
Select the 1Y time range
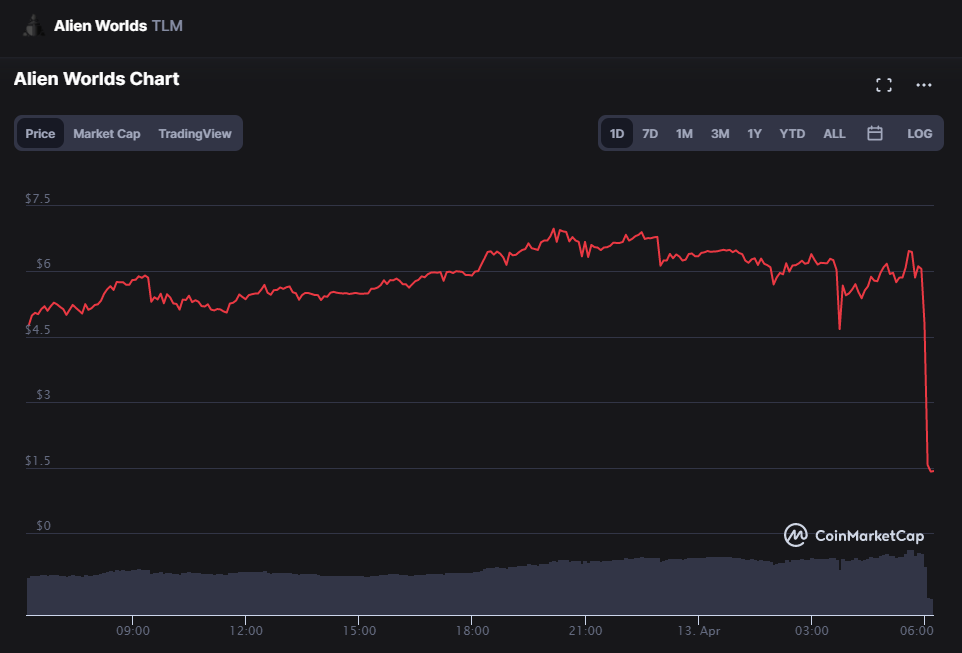pyautogui.click(x=754, y=133)
